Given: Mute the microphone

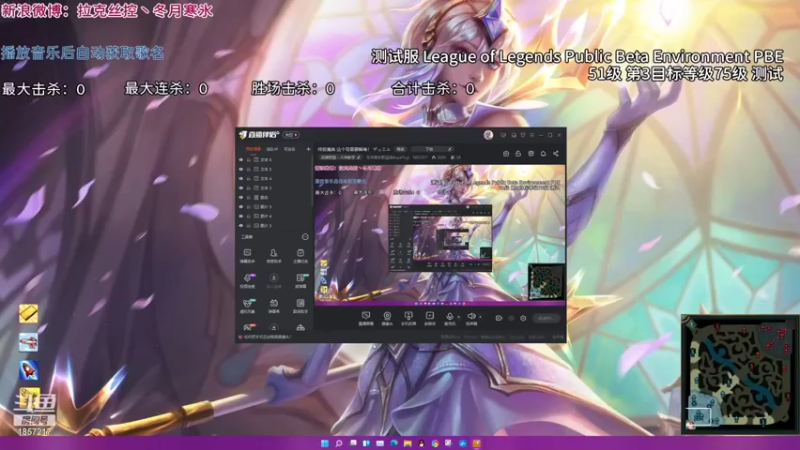Looking at the screenshot, I should [449, 318].
